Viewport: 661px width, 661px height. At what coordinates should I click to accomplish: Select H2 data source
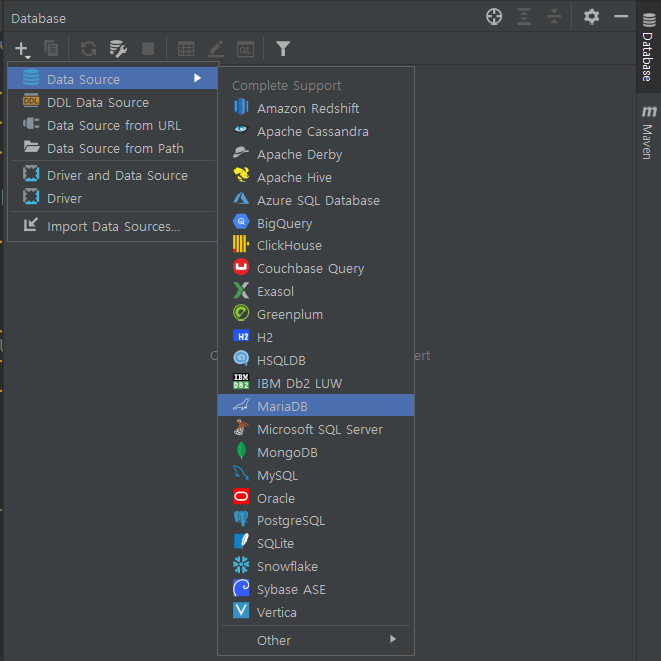click(316, 337)
